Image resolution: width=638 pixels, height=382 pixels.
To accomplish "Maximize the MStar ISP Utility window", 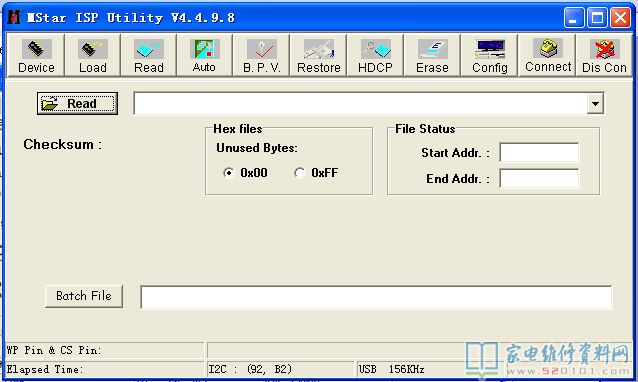I will tap(597, 18).
